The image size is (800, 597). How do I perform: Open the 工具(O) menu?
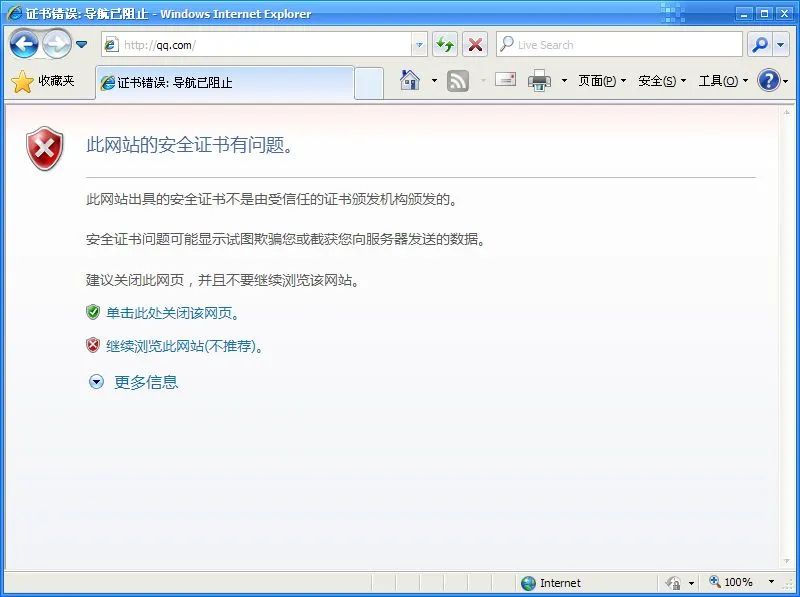723,81
